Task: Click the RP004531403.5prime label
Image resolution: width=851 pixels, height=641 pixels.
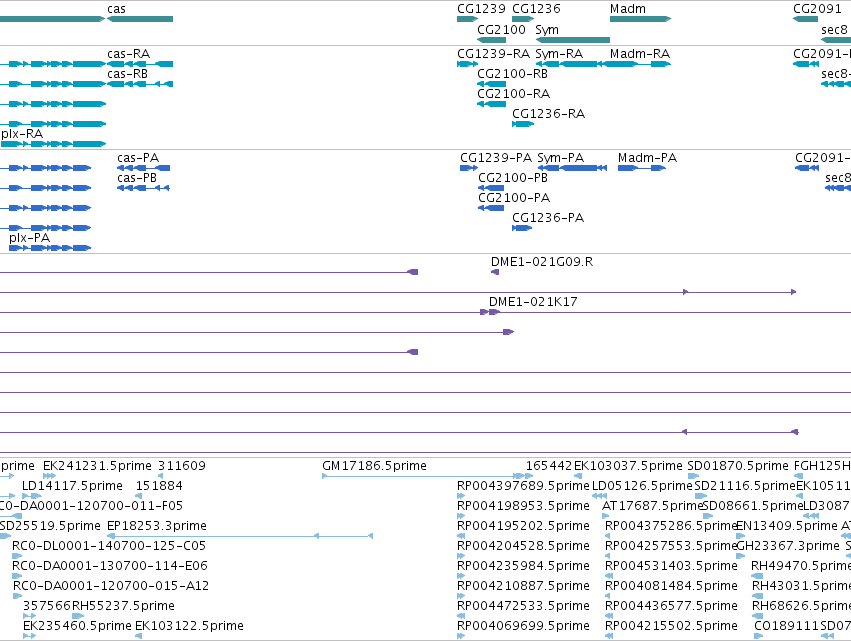Action: (671, 566)
